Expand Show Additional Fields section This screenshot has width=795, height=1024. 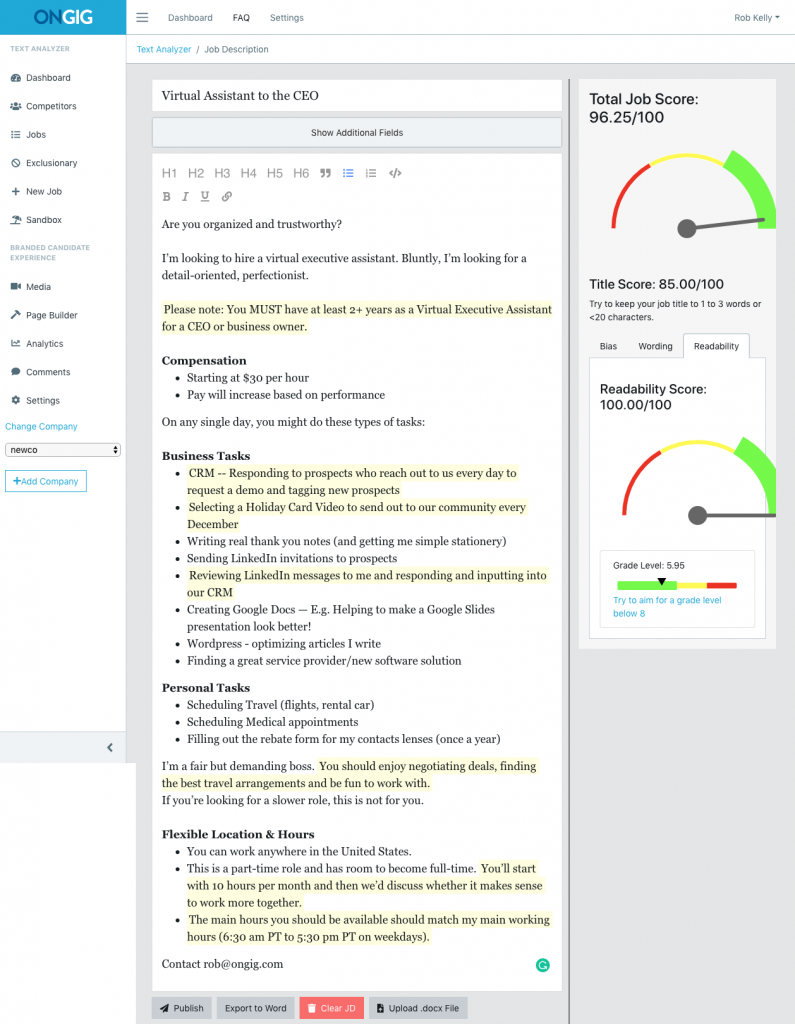pos(357,132)
